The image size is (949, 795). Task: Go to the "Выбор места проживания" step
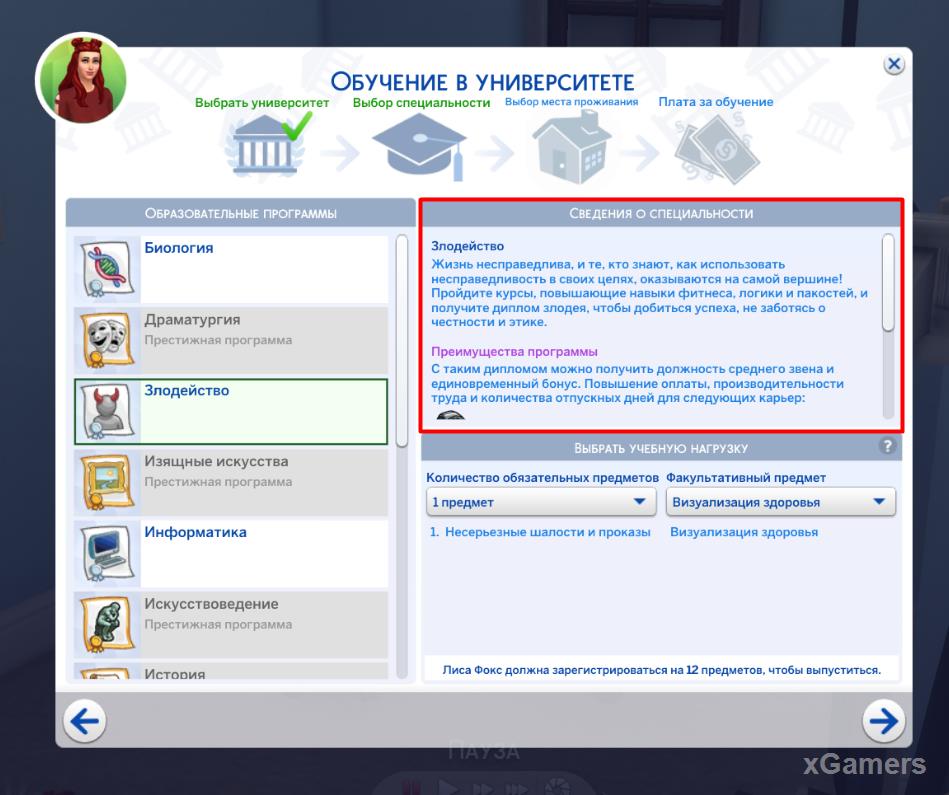571,102
